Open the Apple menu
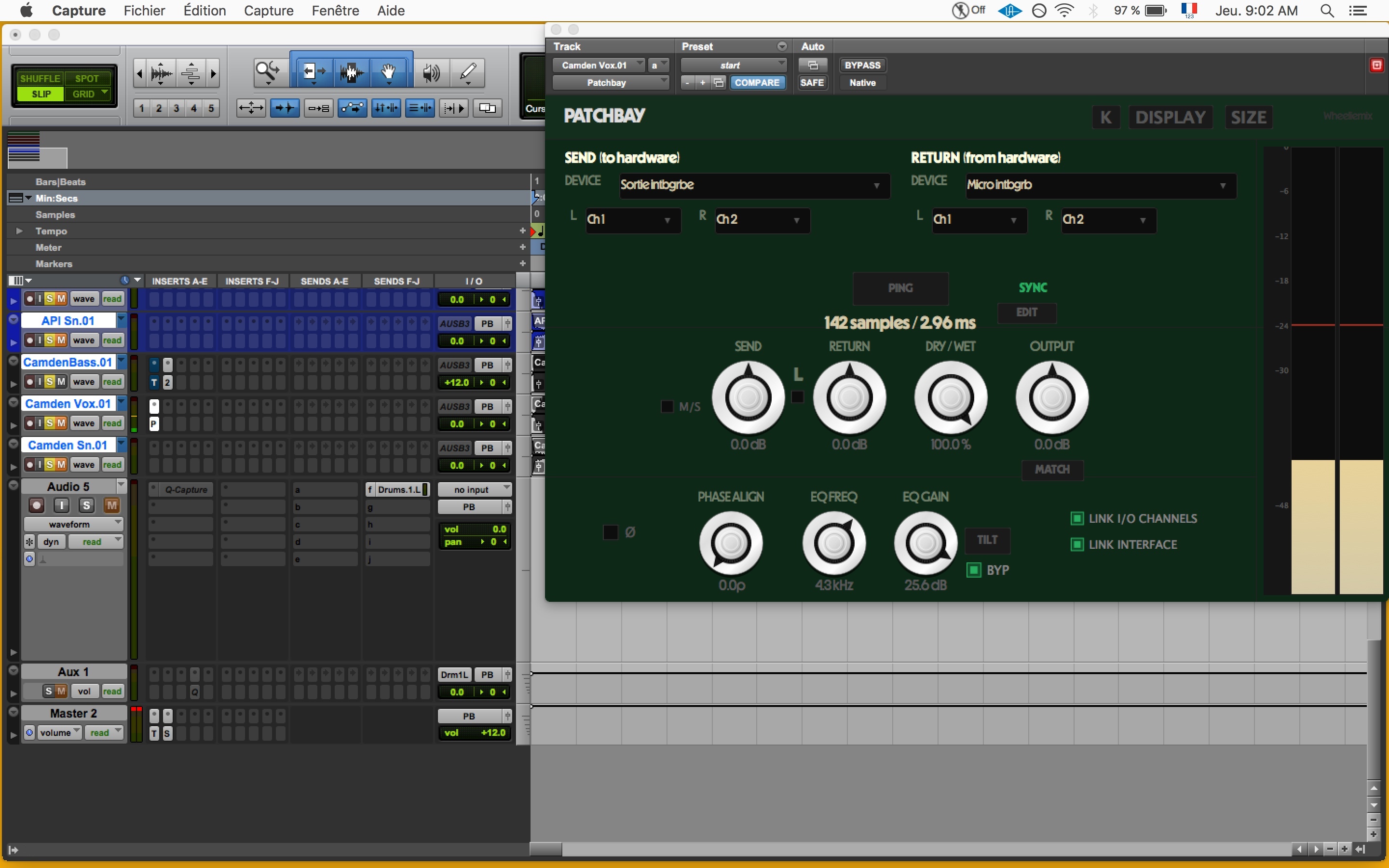Viewport: 1389px width, 868px height. pyautogui.click(x=27, y=10)
